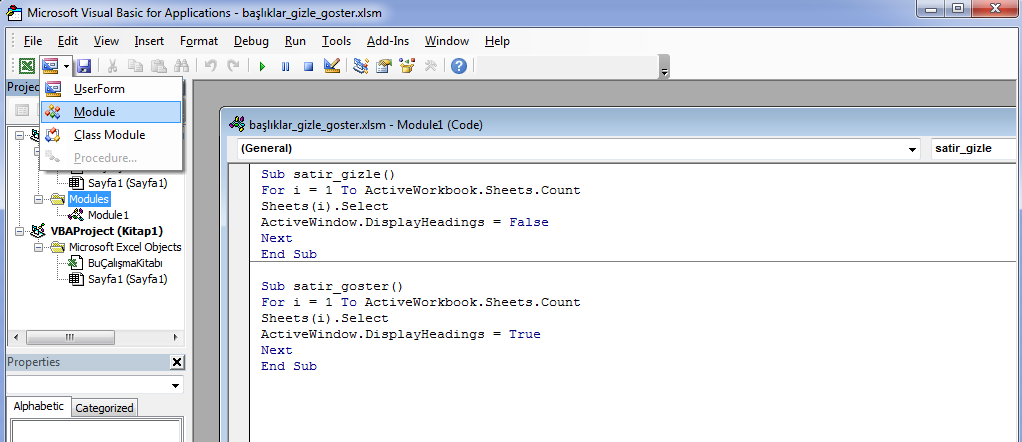Open the Insert object dropdown arrow
The height and width of the screenshot is (442, 1022).
coord(66,66)
